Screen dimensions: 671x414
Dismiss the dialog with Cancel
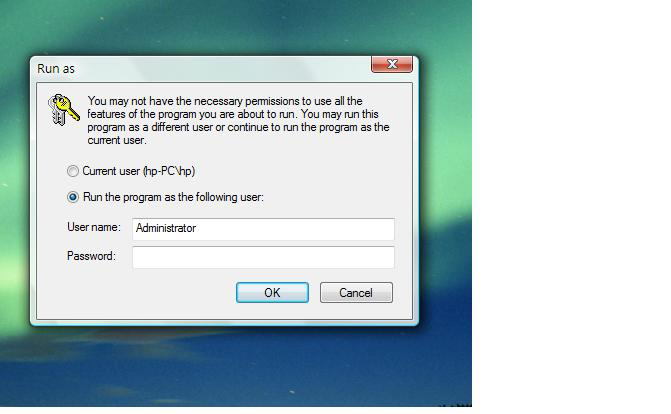coord(356,292)
